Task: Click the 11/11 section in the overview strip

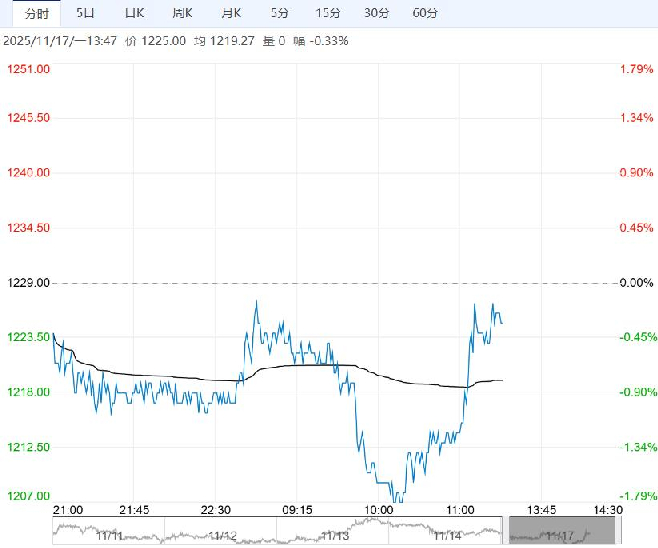Action: 108,533
